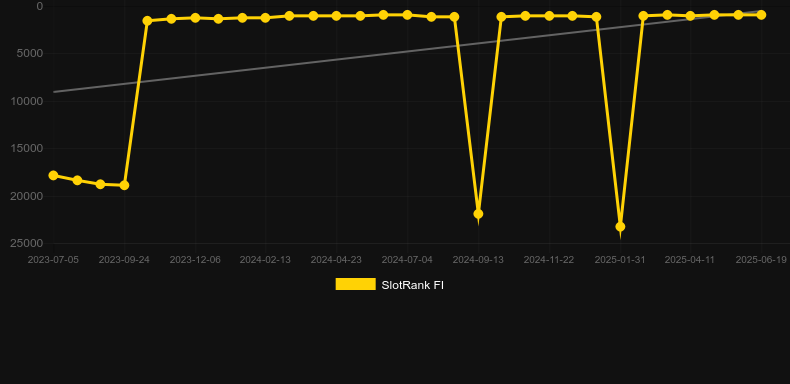Click the 2025-06-19 x-axis date label

761,260
